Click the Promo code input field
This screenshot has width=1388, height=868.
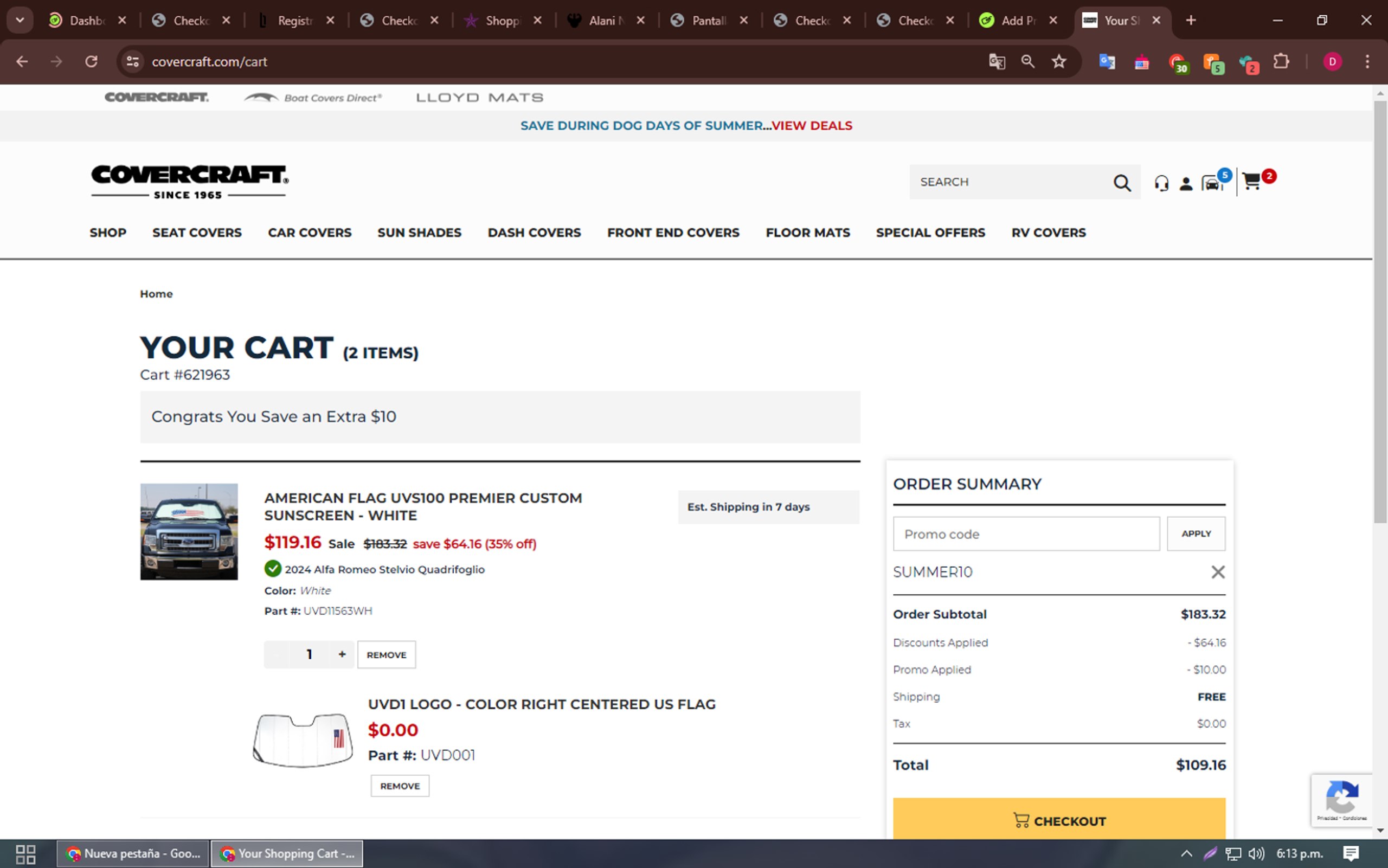(1026, 534)
